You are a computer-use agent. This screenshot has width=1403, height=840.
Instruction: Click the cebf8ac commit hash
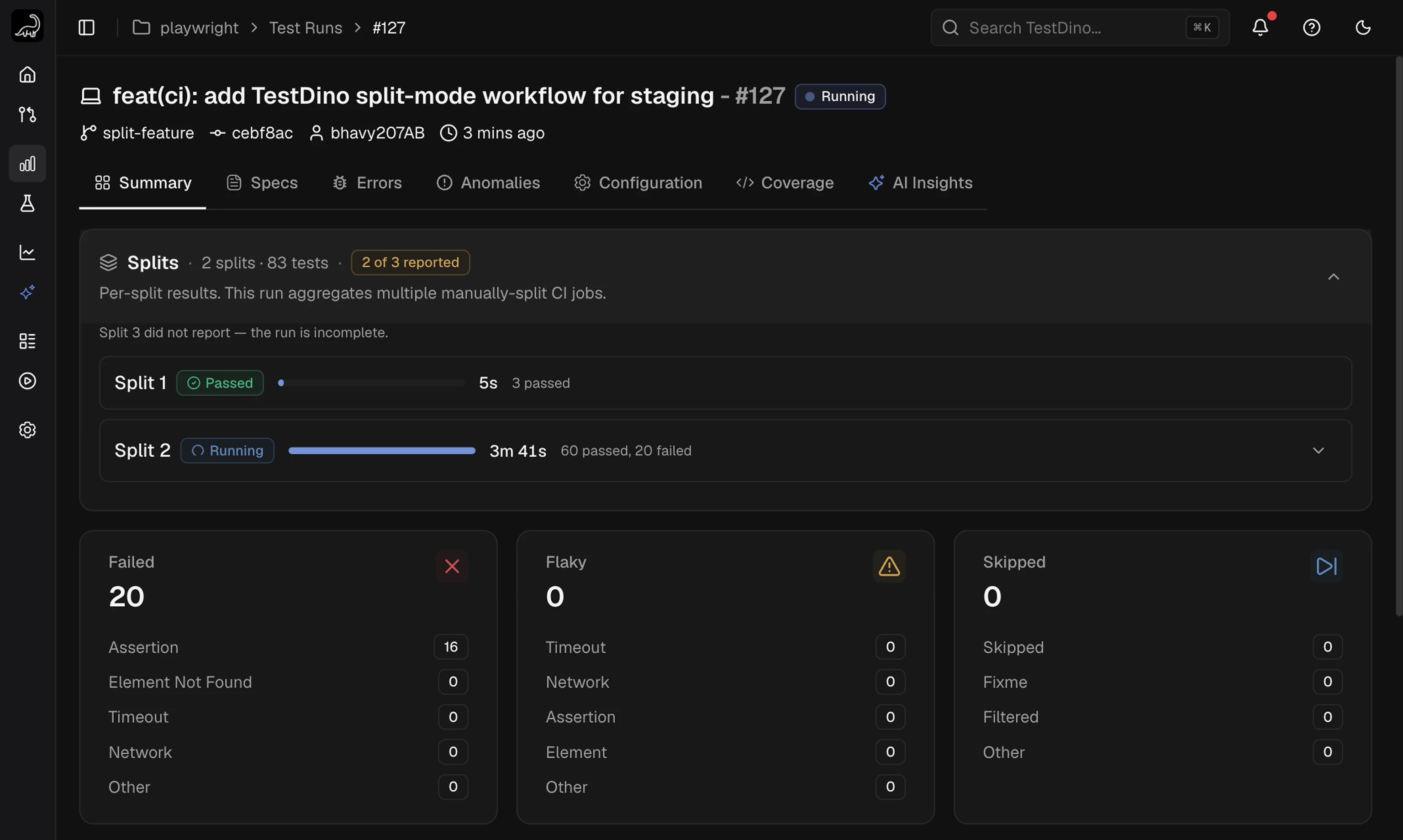262,133
